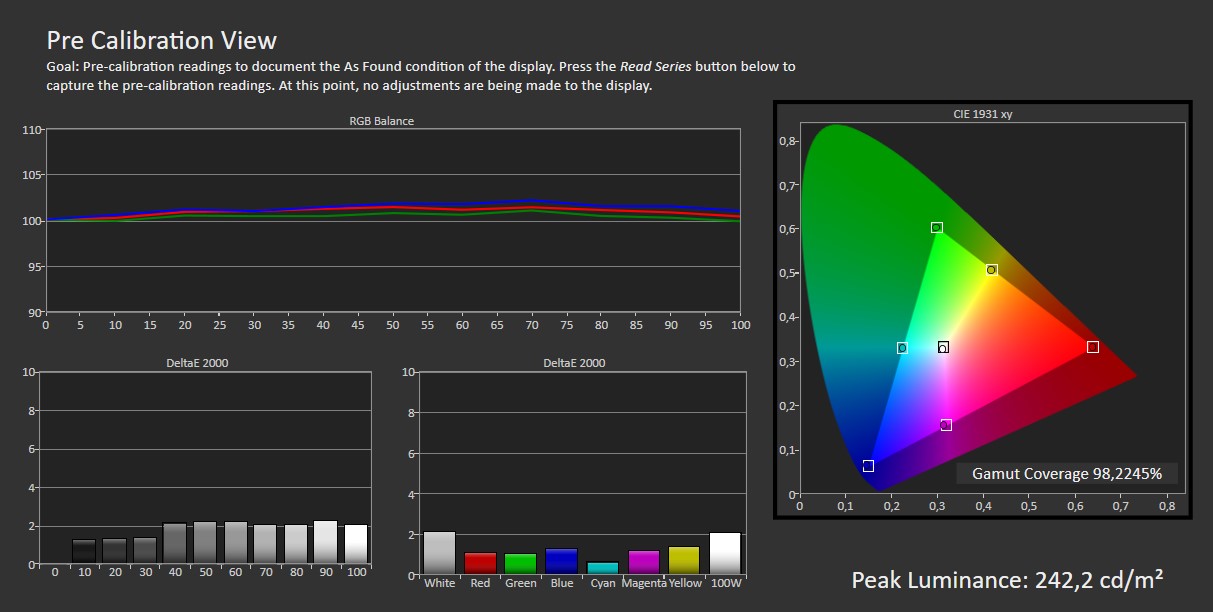The height and width of the screenshot is (612, 1213).
Task: Click the 110 value on RGB Balance axis
Action: [31, 130]
